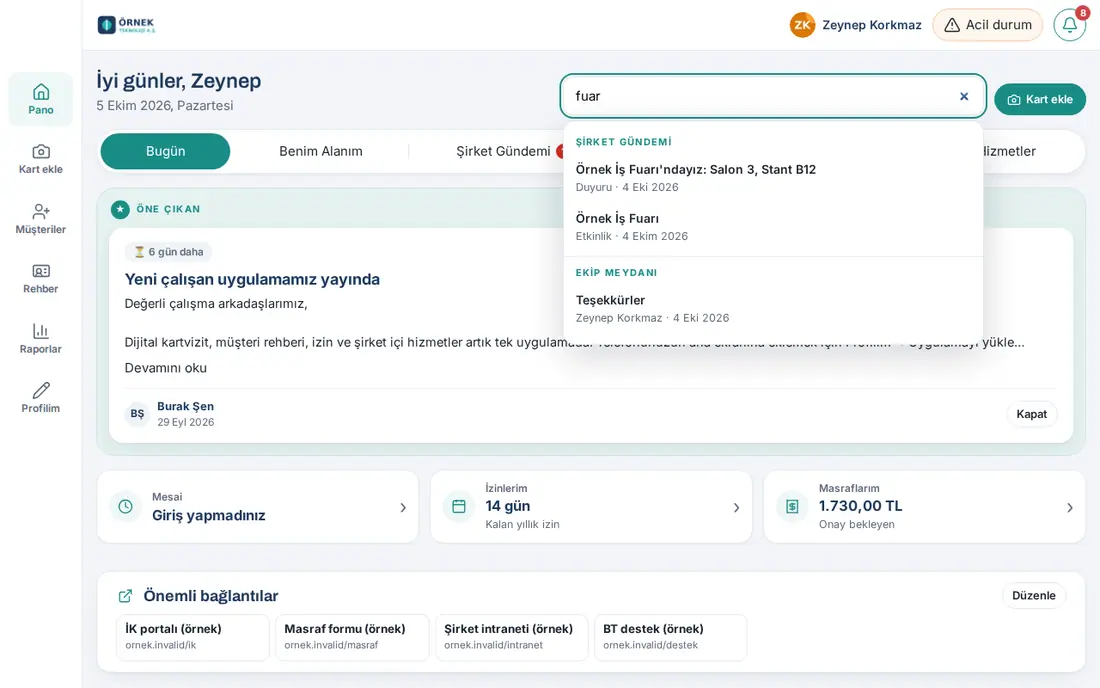The width and height of the screenshot is (1100, 688).
Task: Click the Örnek company logo
Action: [126, 25]
